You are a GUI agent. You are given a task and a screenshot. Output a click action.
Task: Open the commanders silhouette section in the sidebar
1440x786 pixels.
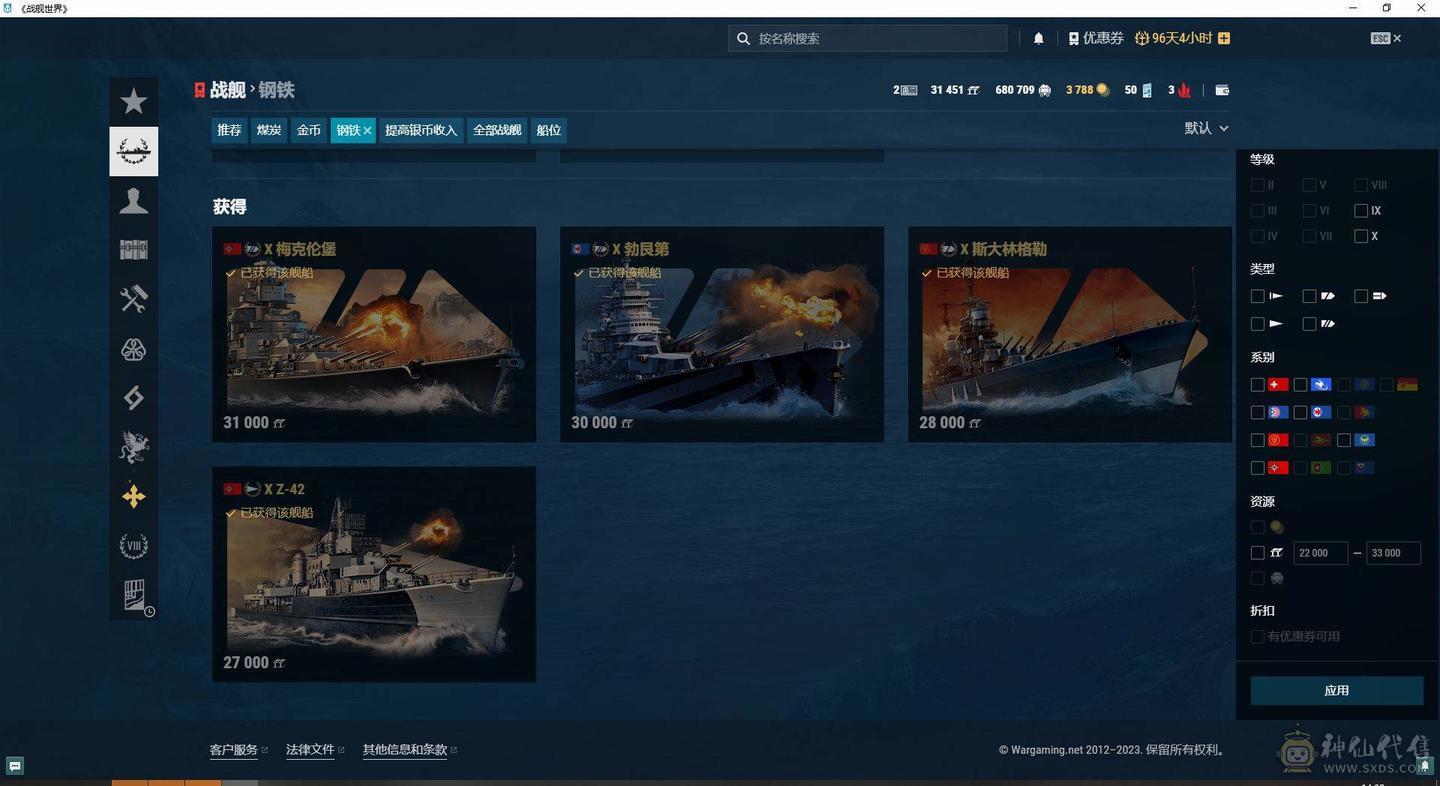134,201
